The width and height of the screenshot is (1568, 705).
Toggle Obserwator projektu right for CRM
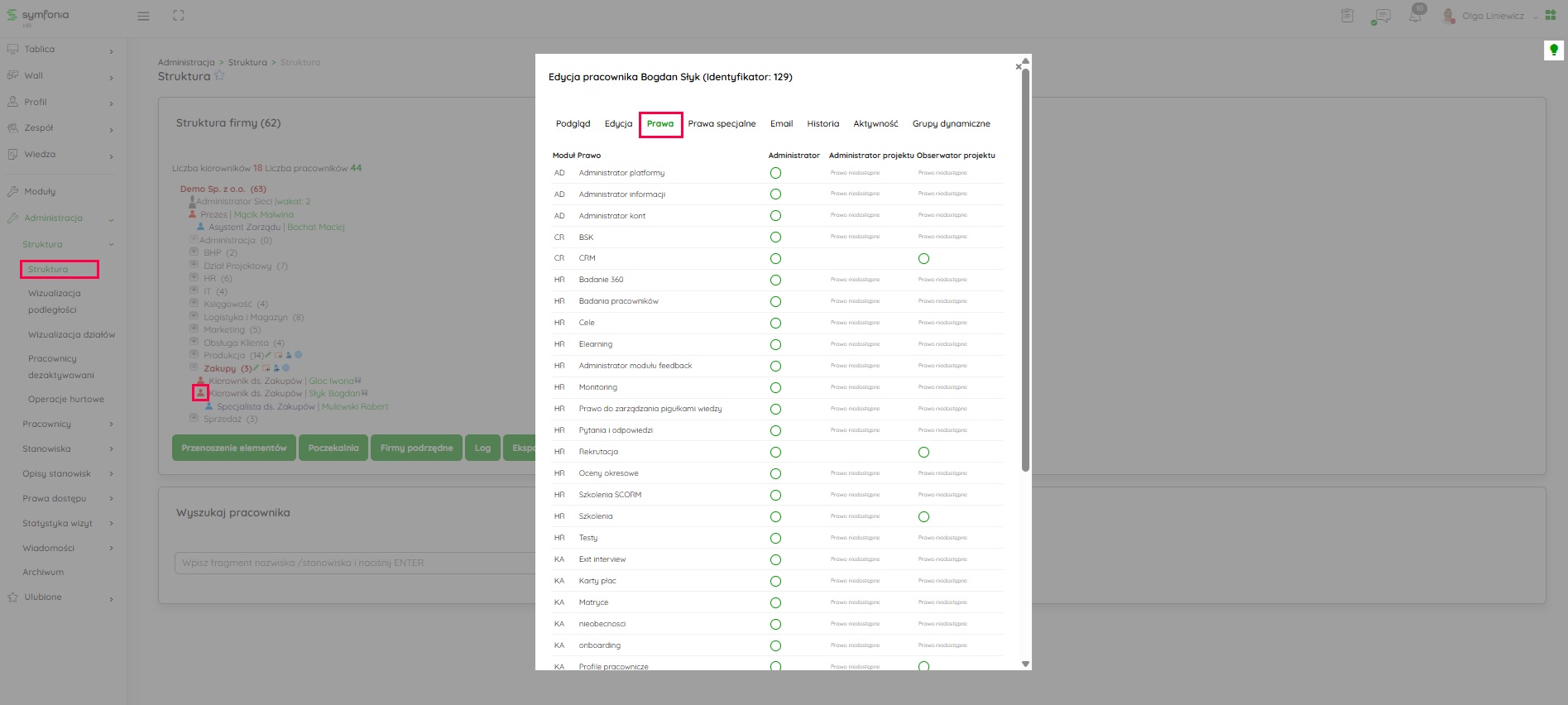(x=923, y=259)
